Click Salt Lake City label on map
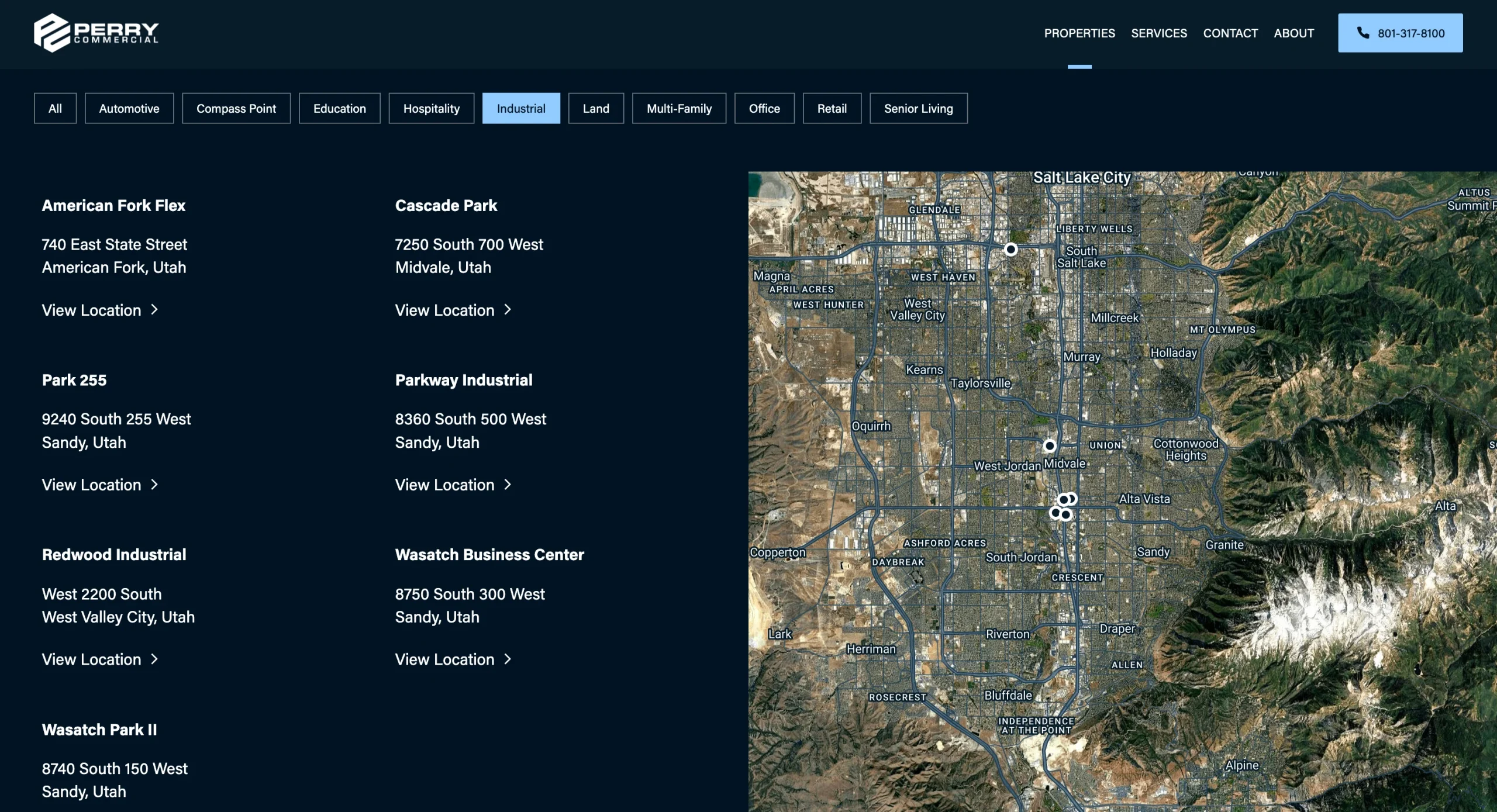The width and height of the screenshot is (1497, 812). click(1082, 177)
